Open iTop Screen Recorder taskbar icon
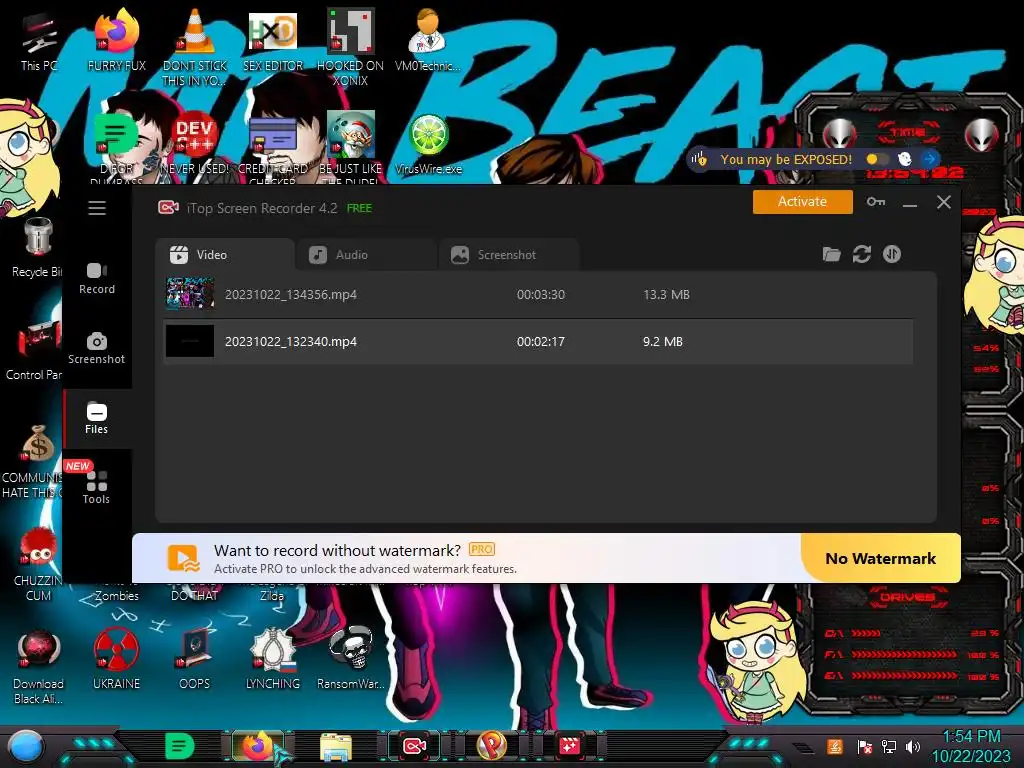 point(414,746)
